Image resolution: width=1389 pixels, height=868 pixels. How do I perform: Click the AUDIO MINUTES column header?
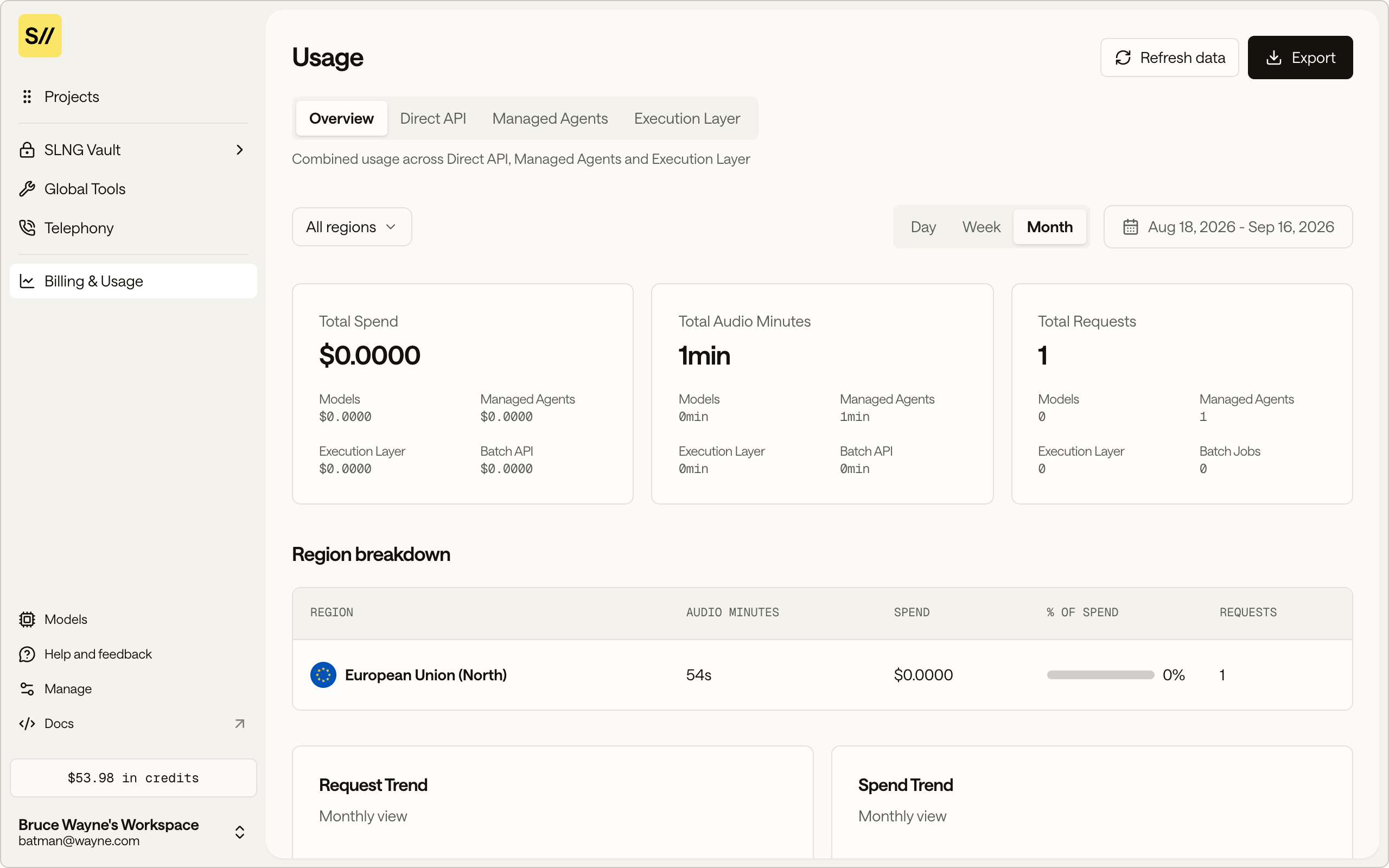coord(732,612)
